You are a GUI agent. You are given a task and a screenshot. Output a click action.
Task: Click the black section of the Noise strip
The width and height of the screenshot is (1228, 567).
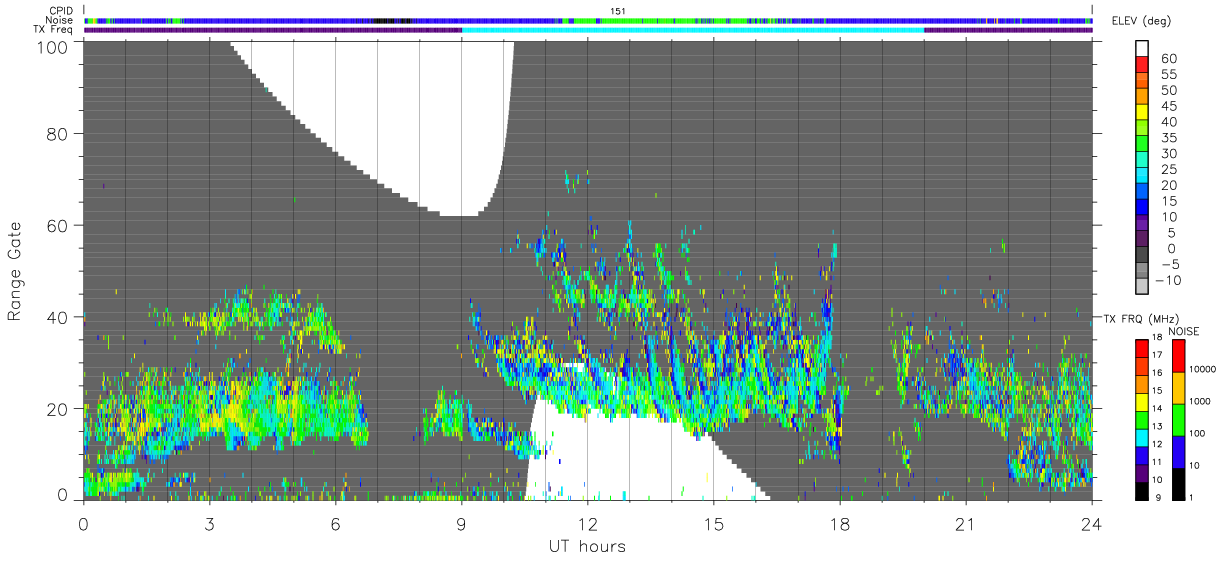(391, 20)
